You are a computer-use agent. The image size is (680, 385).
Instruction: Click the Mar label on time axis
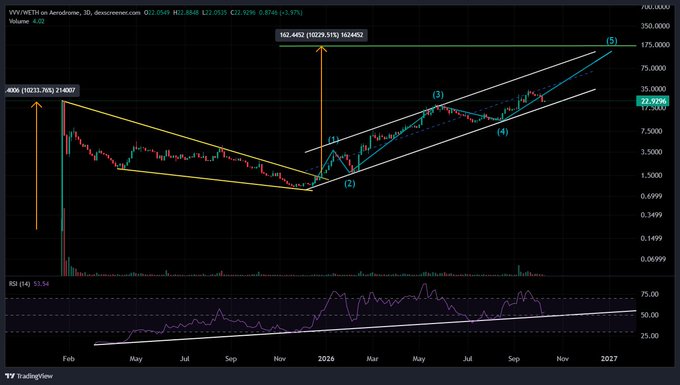click(372, 359)
